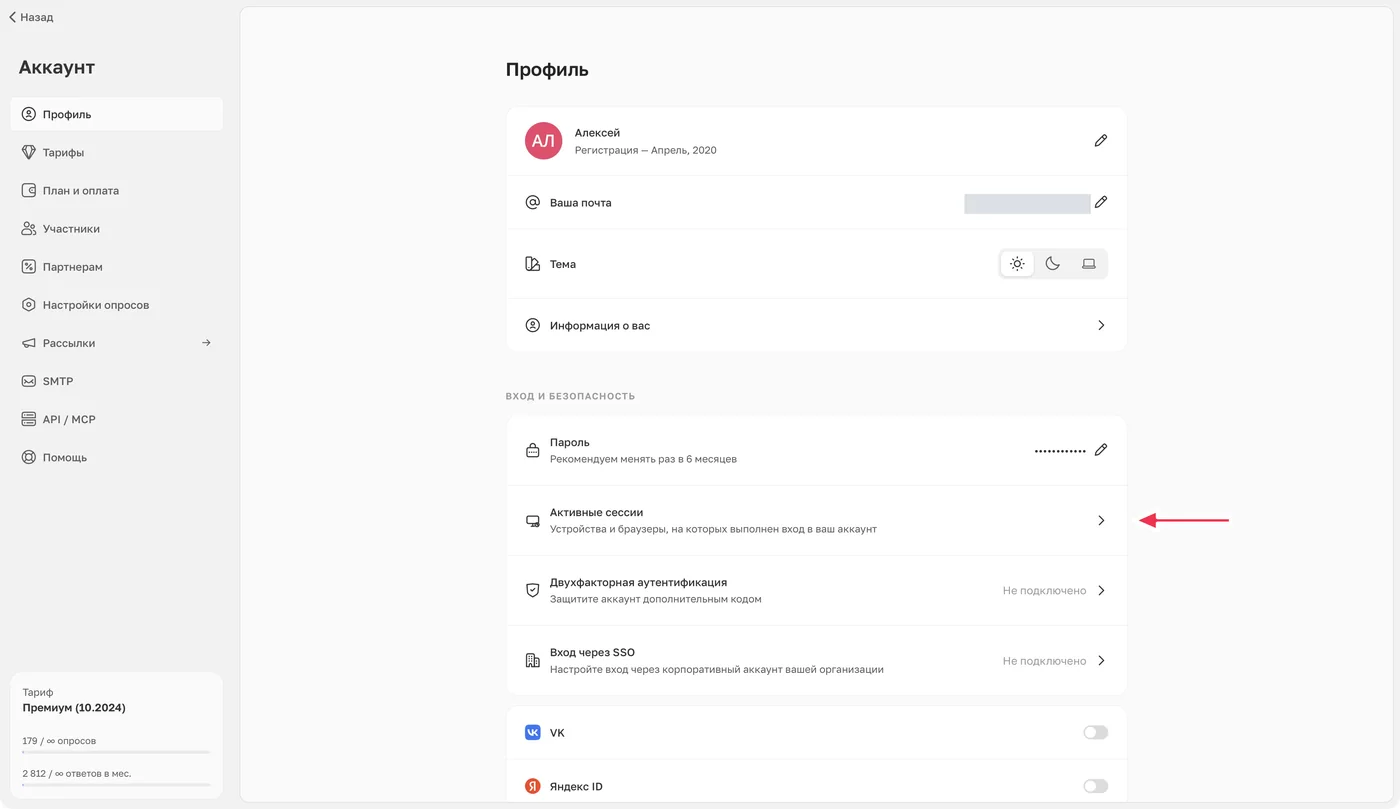The height and width of the screenshot is (809, 1400).
Task: Edit the email via its pencil icon
Action: coord(1100,202)
